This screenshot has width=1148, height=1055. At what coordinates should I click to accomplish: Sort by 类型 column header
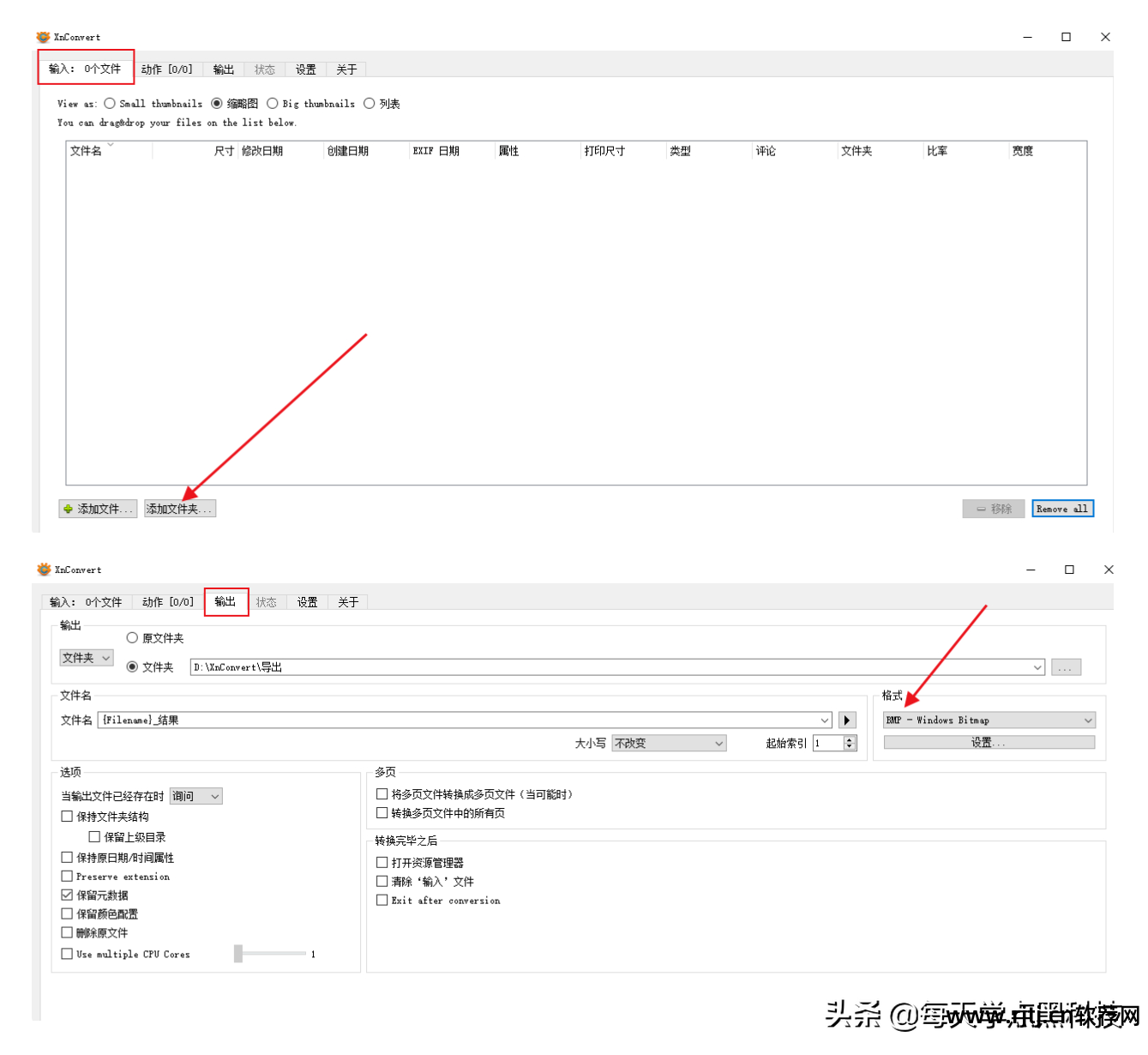pos(709,151)
